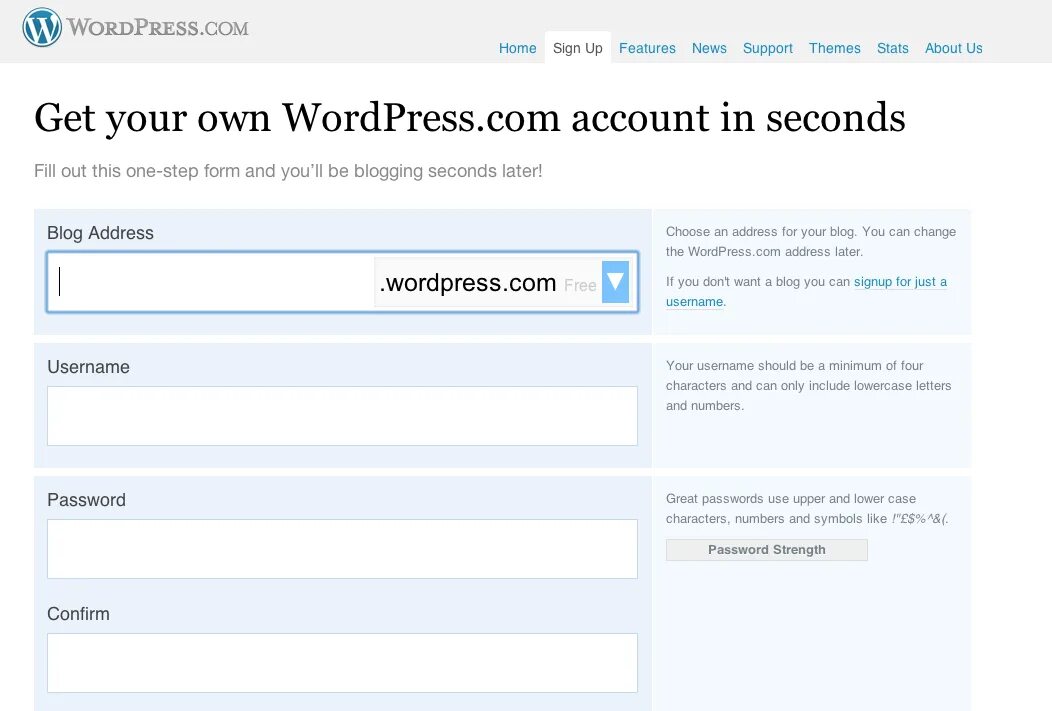This screenshot has height=711, width=1052.
Task: Browse the Themes page
Action: (835, 48)
